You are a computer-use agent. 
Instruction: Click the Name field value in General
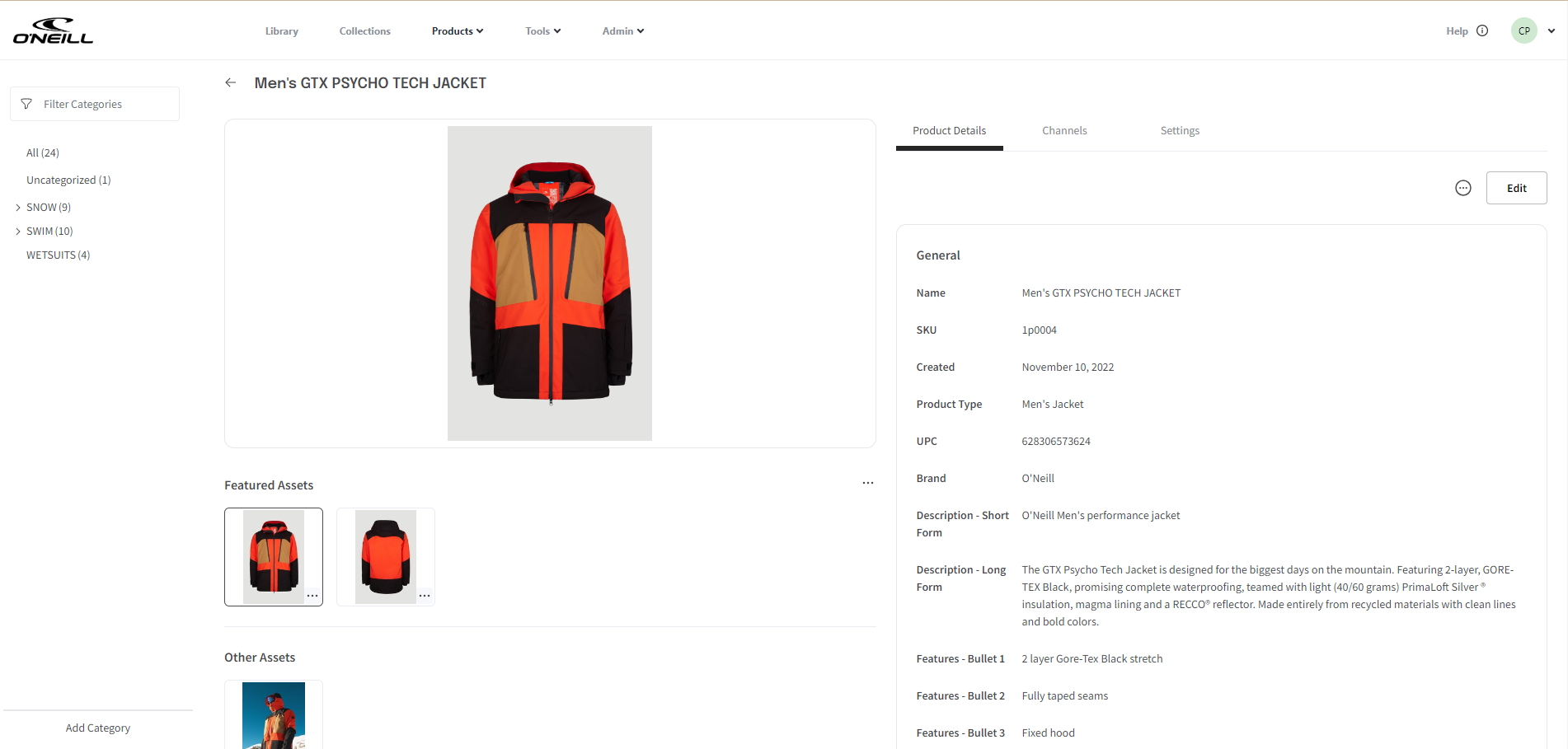pos(1101,293)
